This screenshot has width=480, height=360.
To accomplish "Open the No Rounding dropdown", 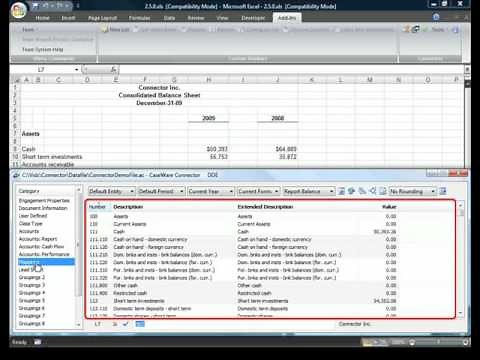I will pyautogui.click(x=412, y=191).
